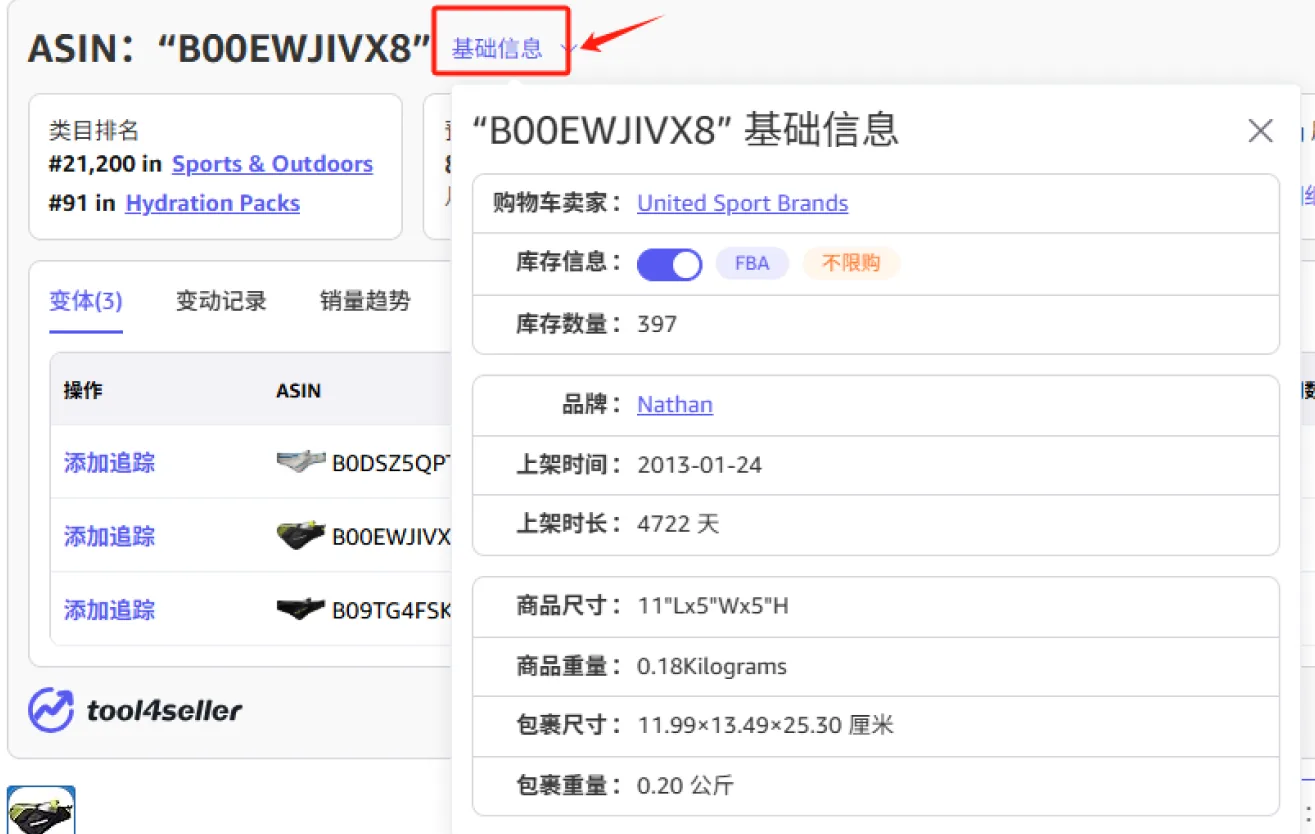Click the product image thumbnail at bottom left

(42, 810)
